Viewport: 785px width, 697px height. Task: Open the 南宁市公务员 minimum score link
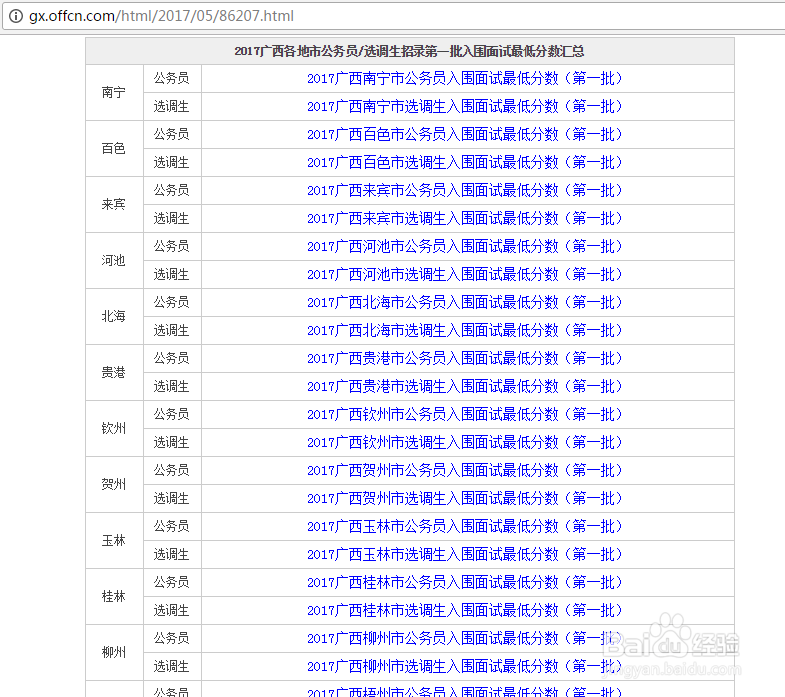coord(465,79)
